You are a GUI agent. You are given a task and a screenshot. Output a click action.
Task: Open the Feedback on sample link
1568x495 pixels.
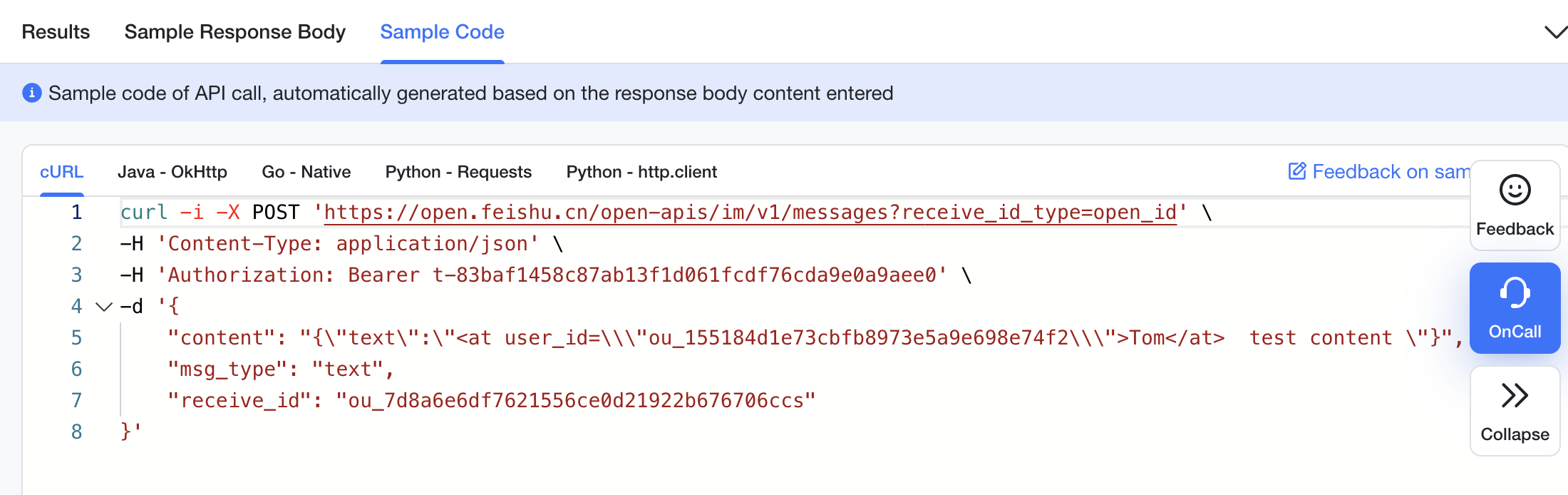(x=1390, y=172)
